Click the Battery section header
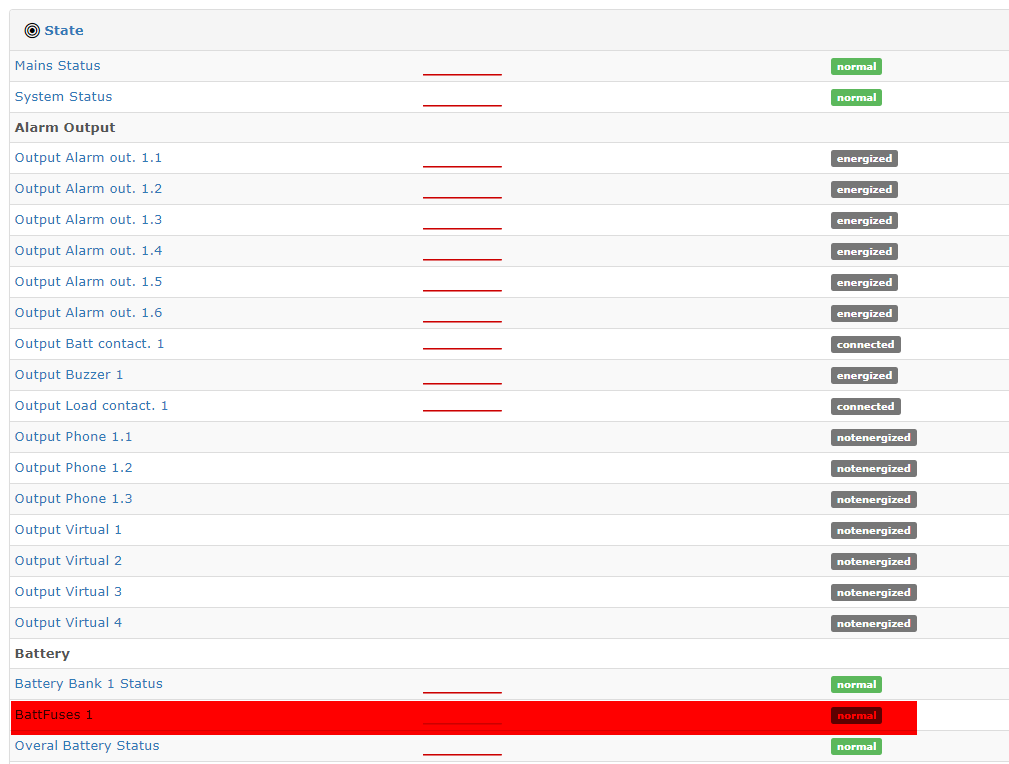1009x764 pixels. [42, 653]
